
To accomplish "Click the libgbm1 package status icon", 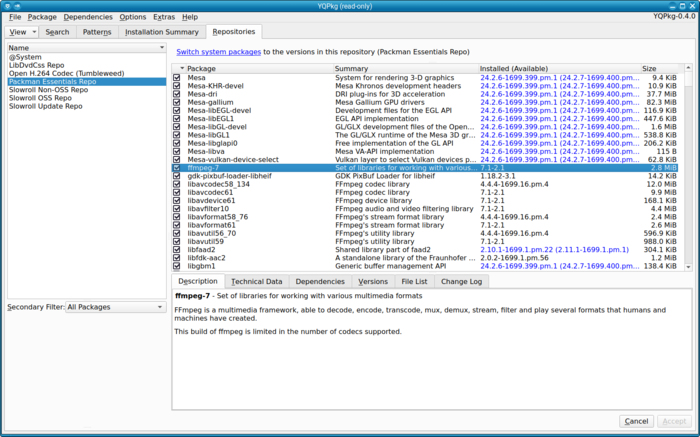I will 178,266.
